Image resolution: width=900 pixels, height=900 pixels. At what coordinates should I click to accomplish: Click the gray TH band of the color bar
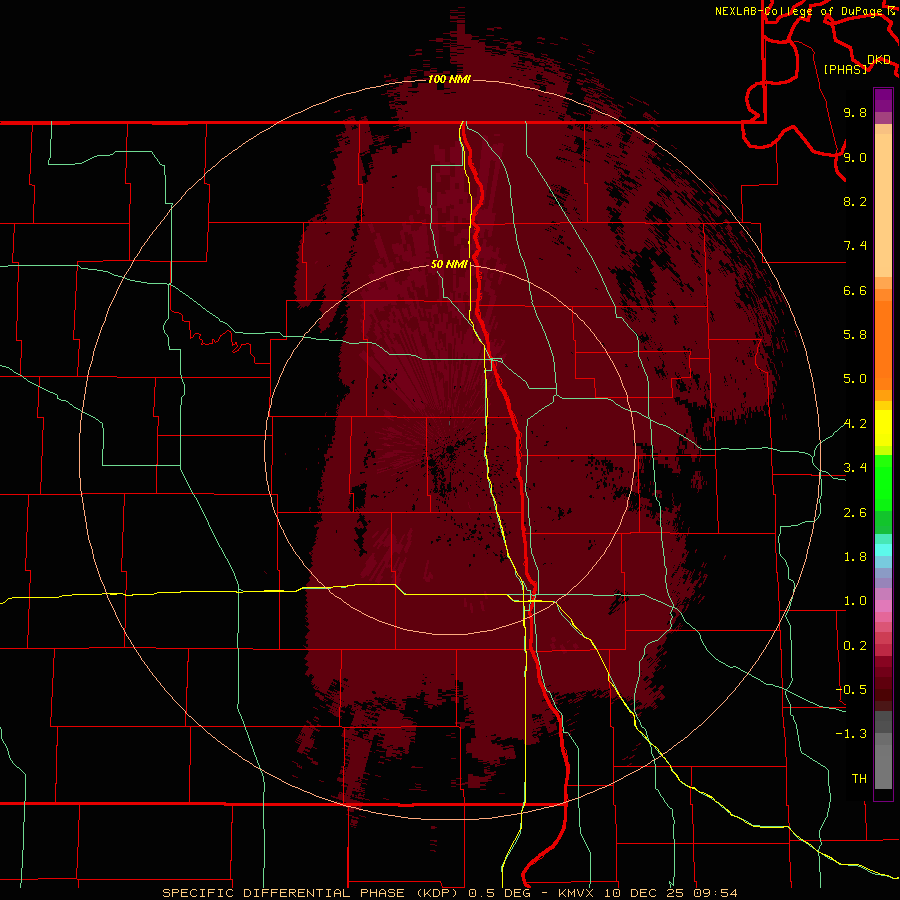click(883, 766)
